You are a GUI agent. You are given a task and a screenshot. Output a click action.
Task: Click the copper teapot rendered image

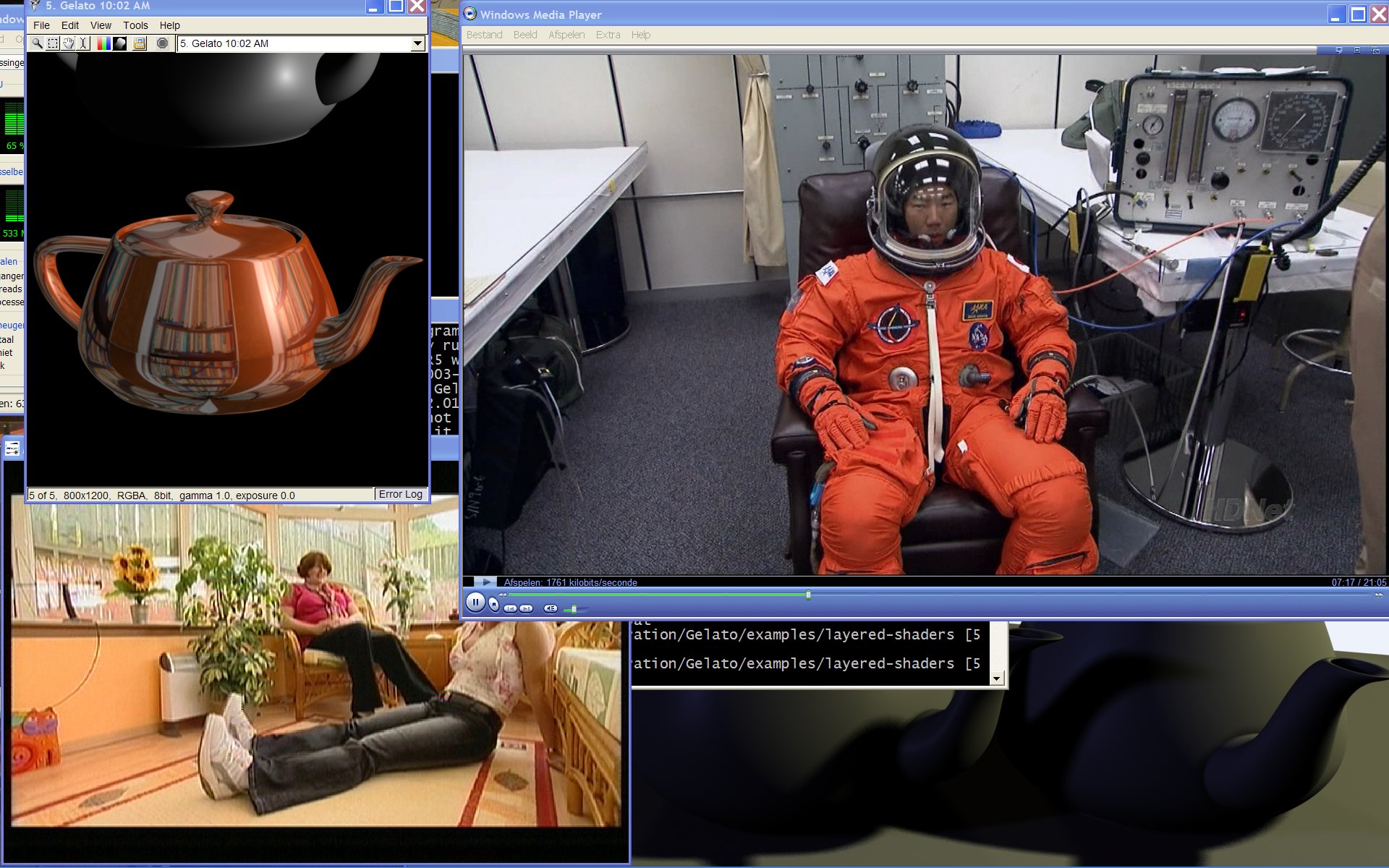point(228,304)
